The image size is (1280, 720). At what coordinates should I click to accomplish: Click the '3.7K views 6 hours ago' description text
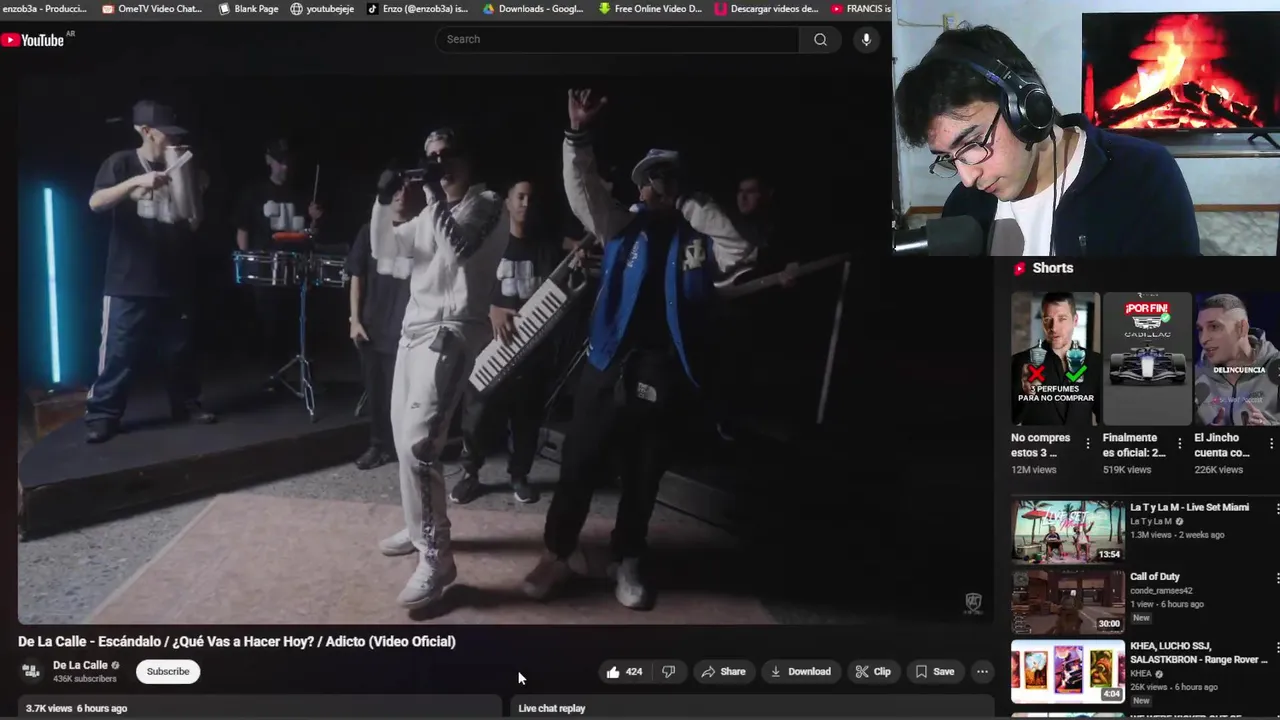tap(76, 708)
